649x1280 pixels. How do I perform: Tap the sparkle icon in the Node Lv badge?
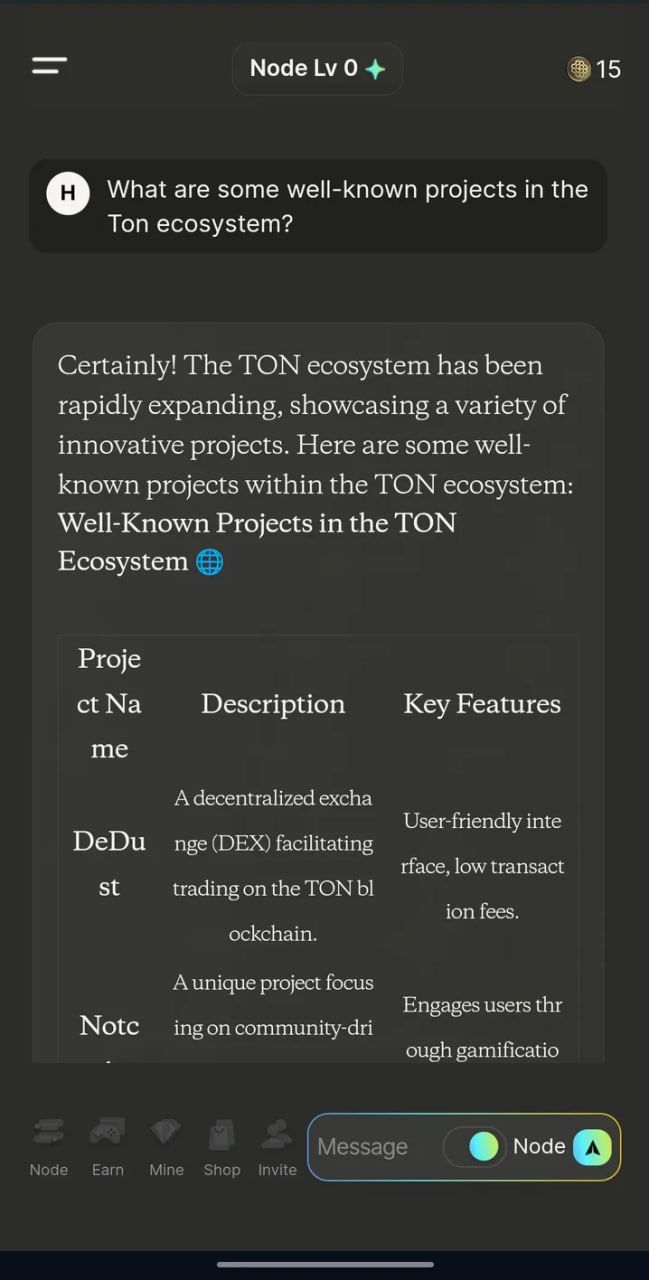(x=374, y=66)
